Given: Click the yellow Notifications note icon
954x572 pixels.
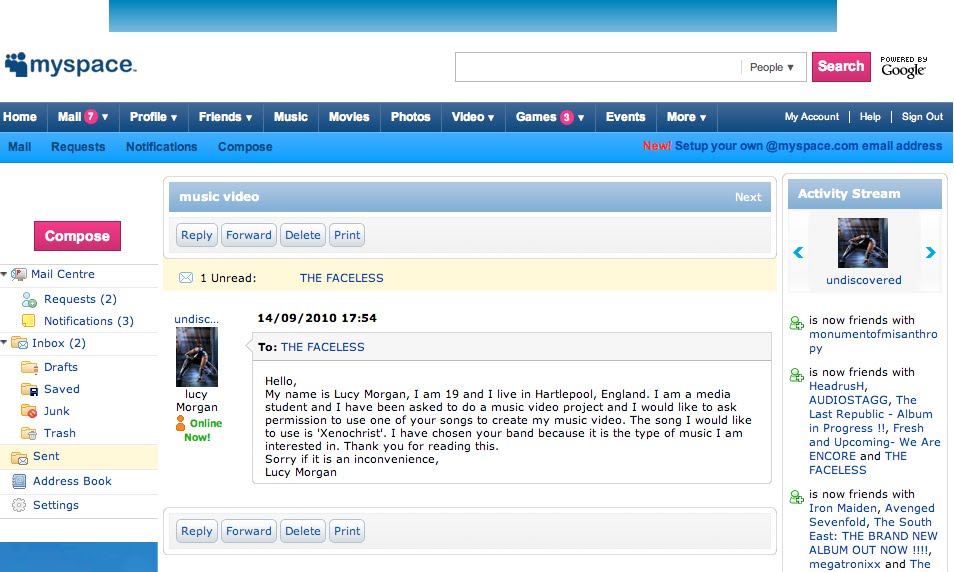Looking at the screenshot, I should click(29, 321).
